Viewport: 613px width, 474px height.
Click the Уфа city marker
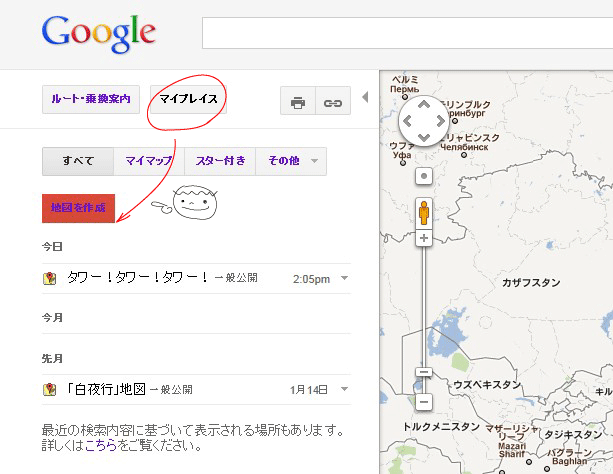tap(403, 163)
